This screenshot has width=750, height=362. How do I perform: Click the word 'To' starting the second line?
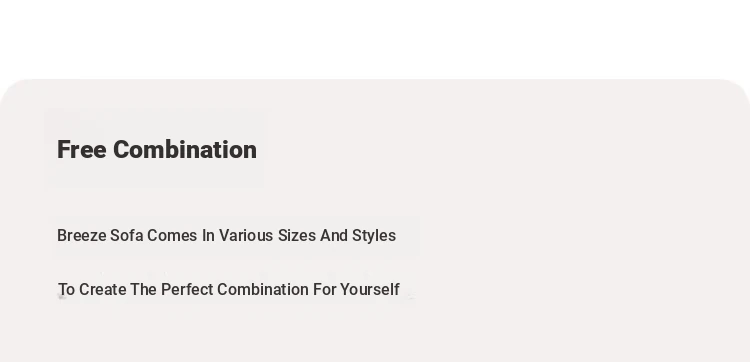coord(66,290)
